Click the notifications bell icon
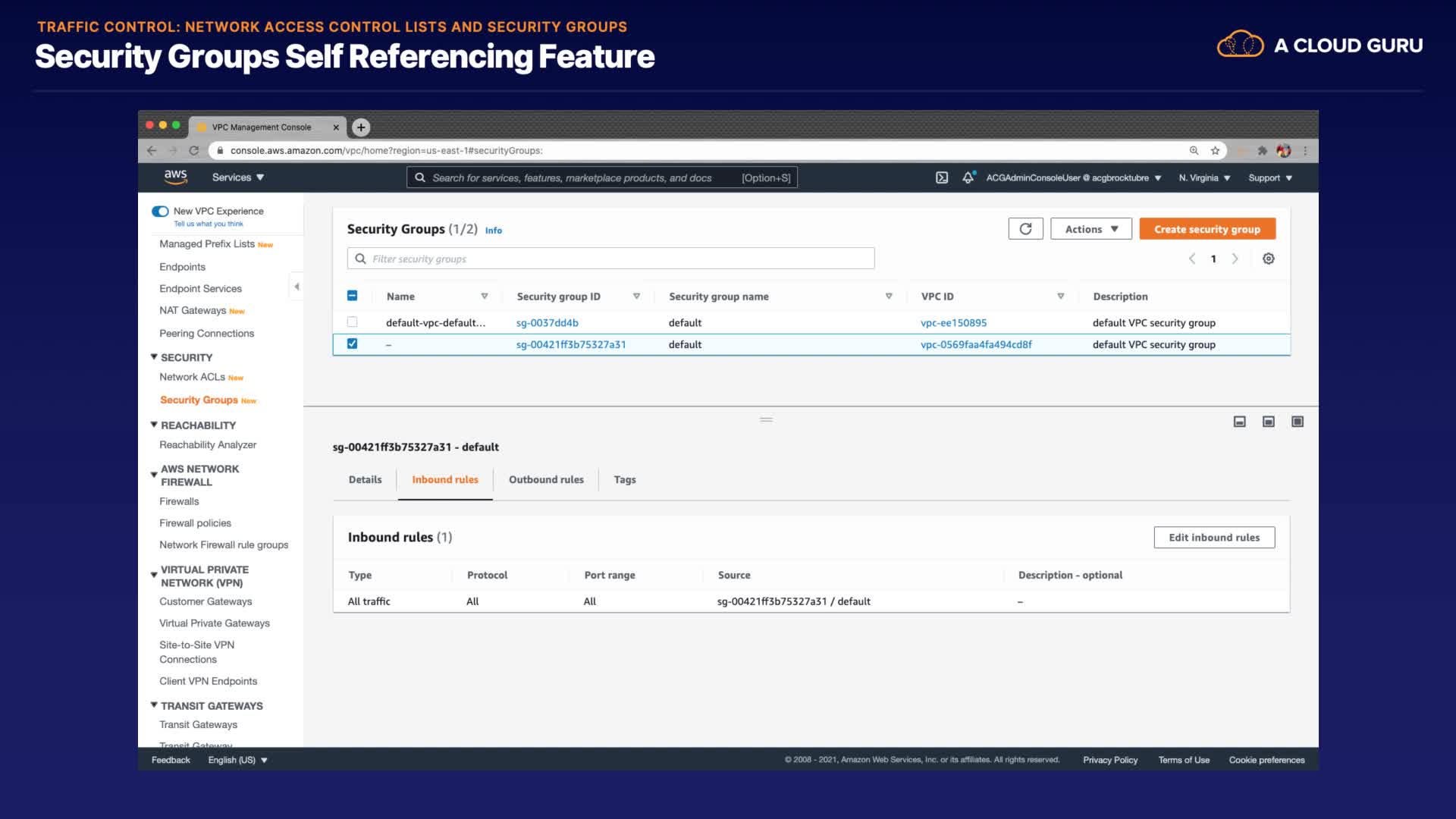 [968, 177]
